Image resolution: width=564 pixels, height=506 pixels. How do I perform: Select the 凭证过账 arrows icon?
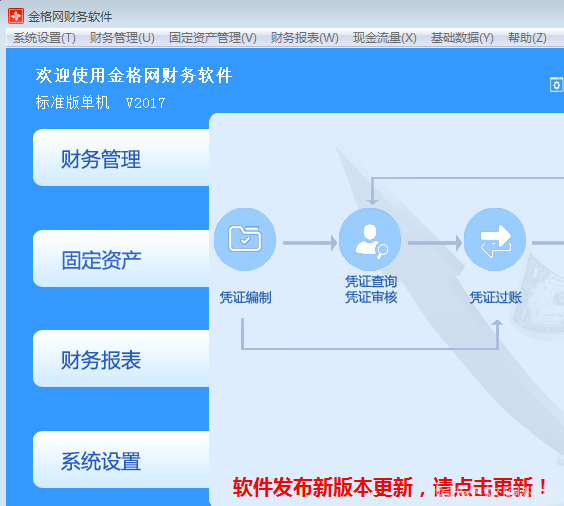click(495, 240)
